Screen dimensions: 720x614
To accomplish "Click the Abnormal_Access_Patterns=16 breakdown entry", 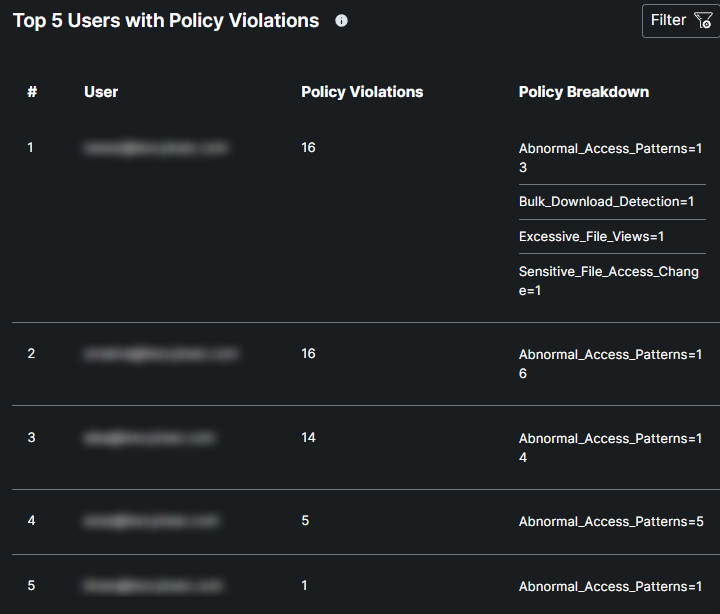I will 611,364.
